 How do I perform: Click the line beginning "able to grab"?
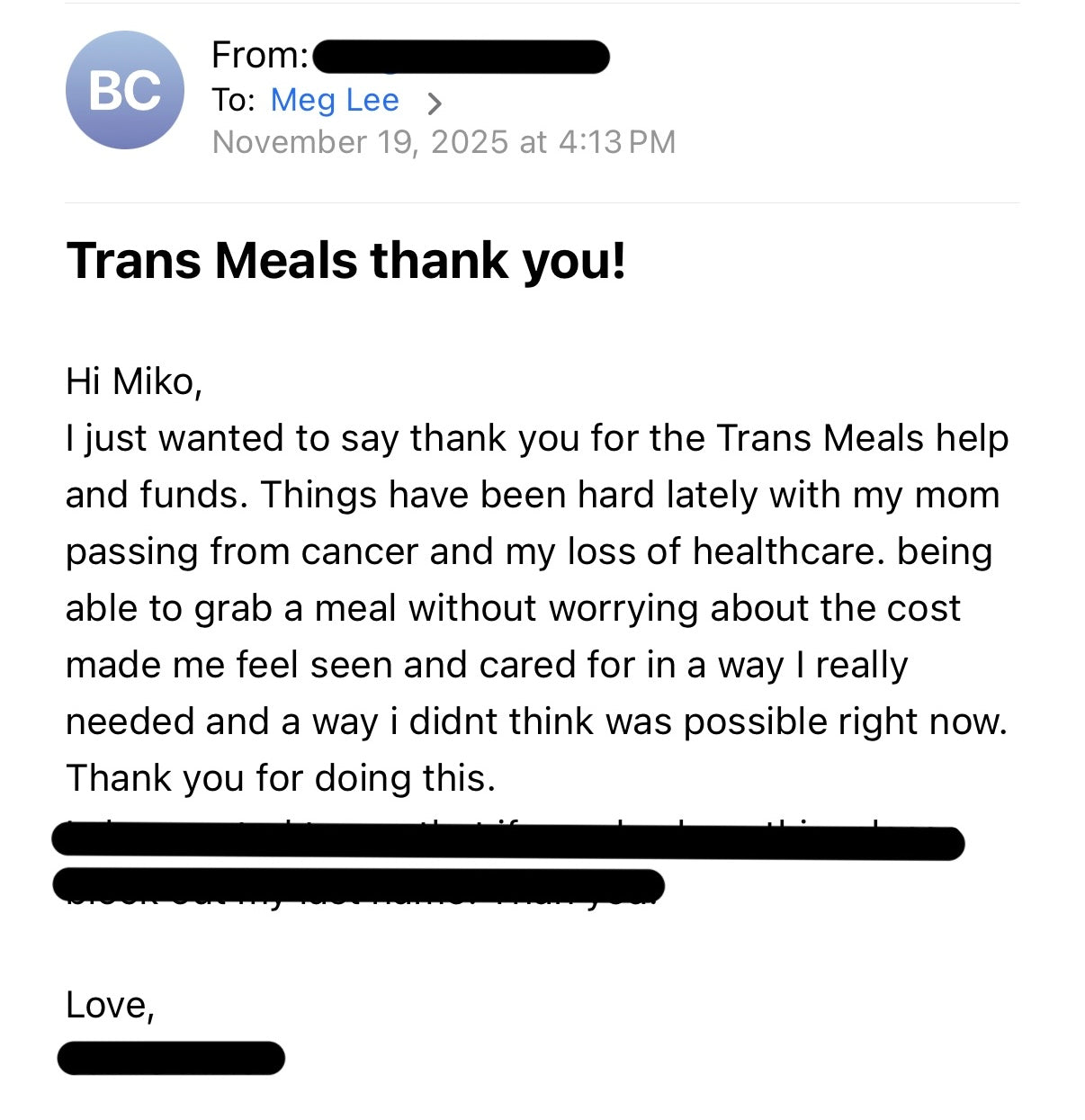513,608
